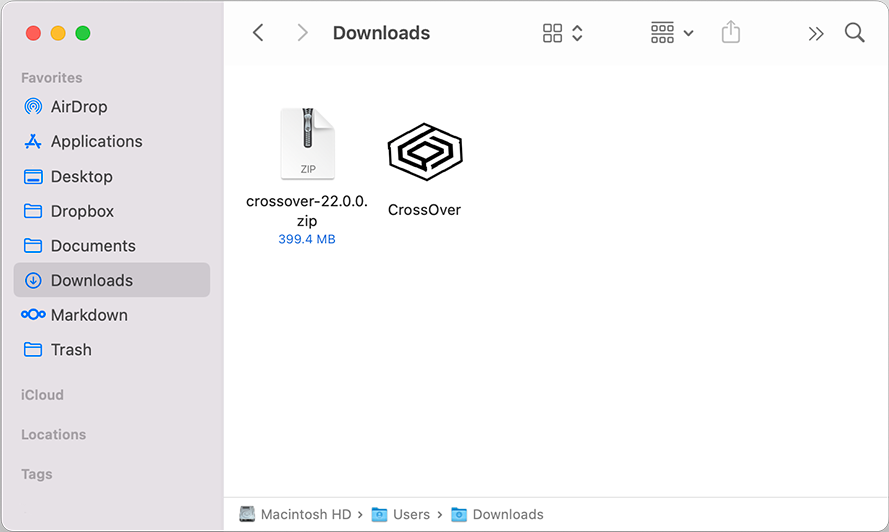The width and height of the screenshot is (889, 532).
Task: Expand the toolbar overflow double chevron
Action: click(x=816, y=33)
